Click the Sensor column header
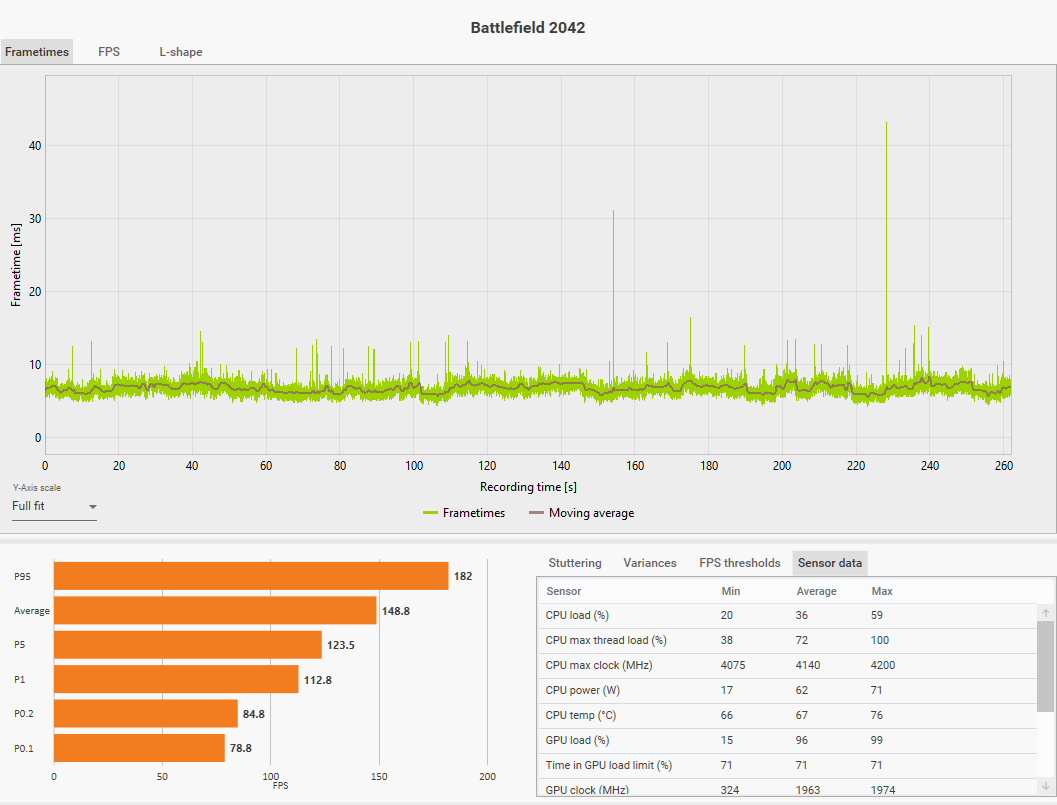Viewport: 1057px width, 805px height. pos(564,591)
